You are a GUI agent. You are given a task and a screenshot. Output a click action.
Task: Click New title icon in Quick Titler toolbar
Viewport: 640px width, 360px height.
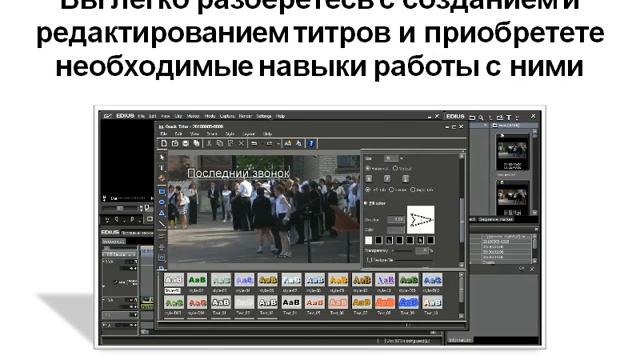(164, 144)
